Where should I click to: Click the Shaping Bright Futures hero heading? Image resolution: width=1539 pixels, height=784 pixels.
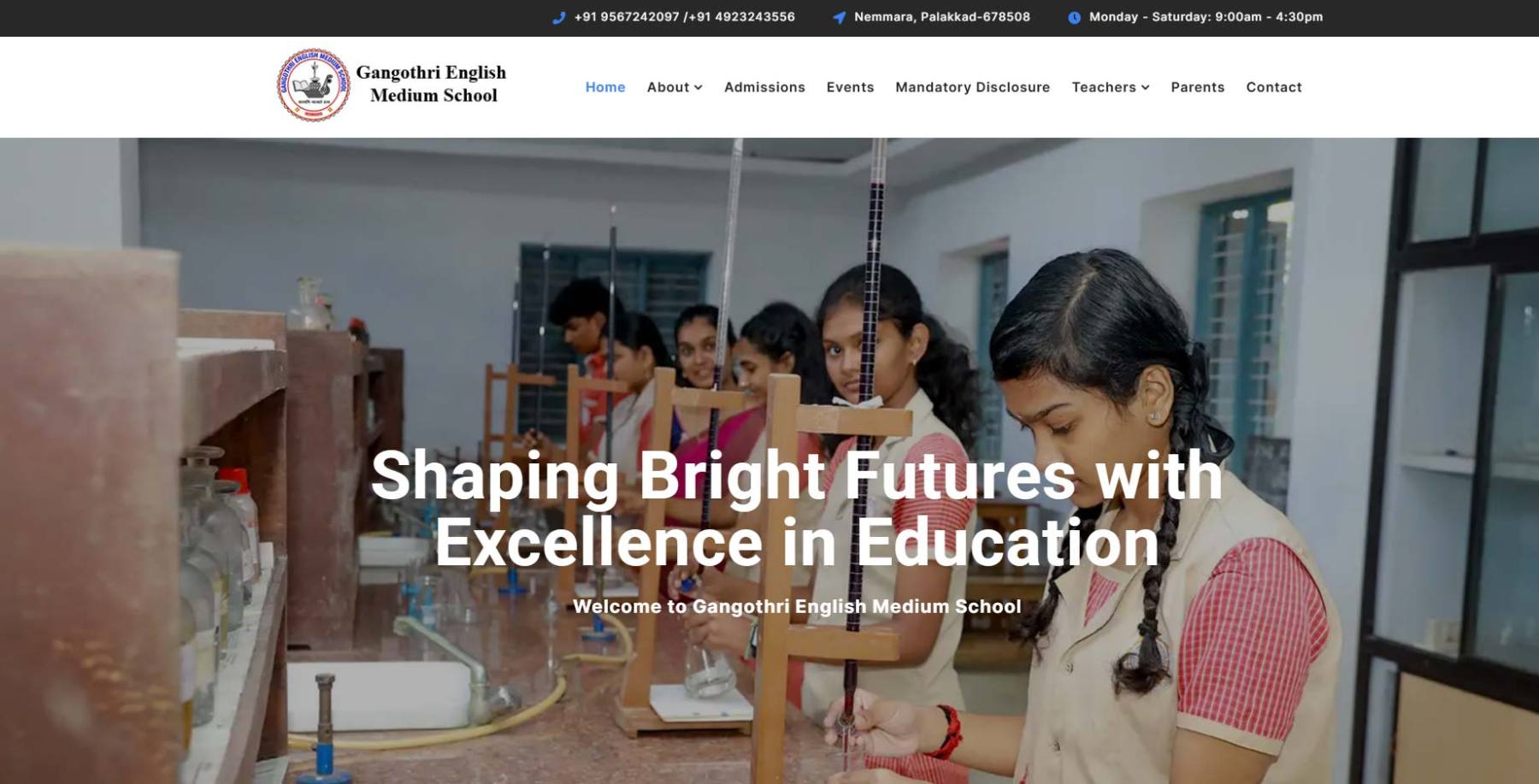click(x=797, y=508)
